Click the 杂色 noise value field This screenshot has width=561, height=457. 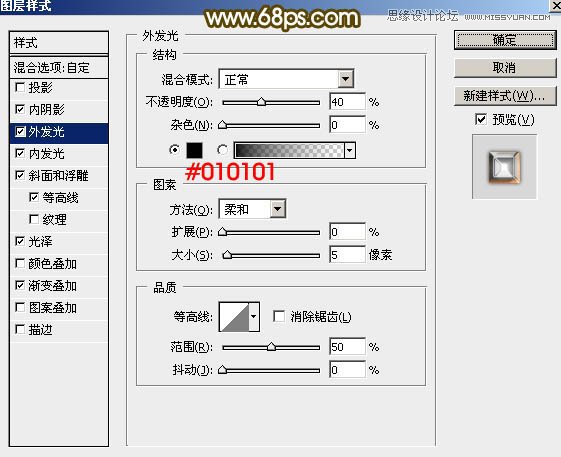coord(347,125)
